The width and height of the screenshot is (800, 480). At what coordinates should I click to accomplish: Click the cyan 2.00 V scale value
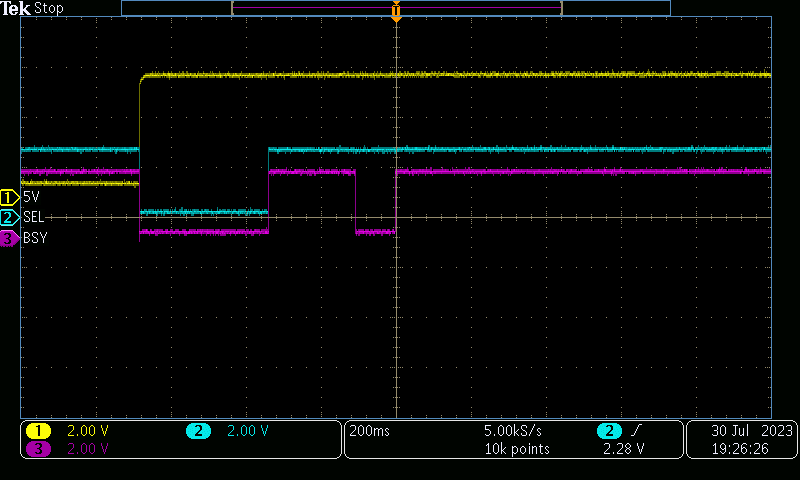click(247, 431)
